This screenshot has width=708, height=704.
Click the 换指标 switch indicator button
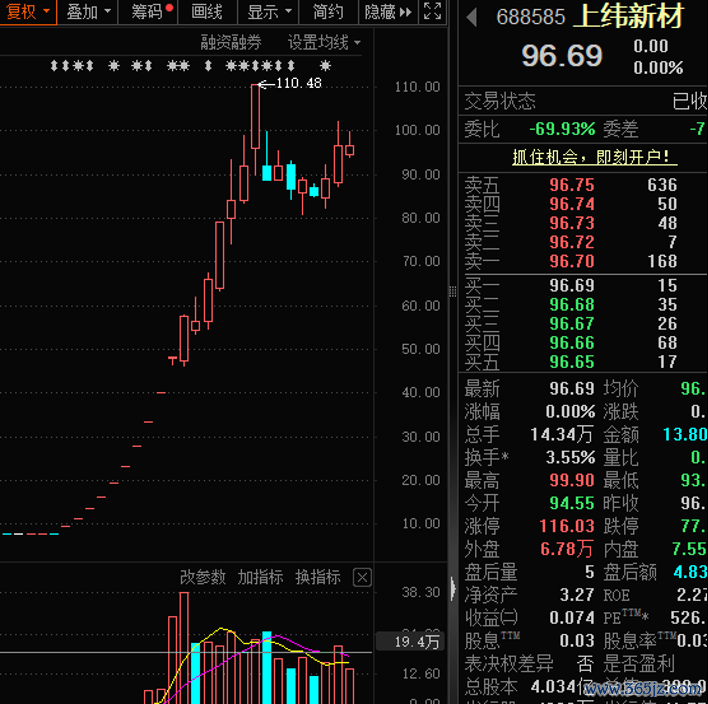(318, 577)
